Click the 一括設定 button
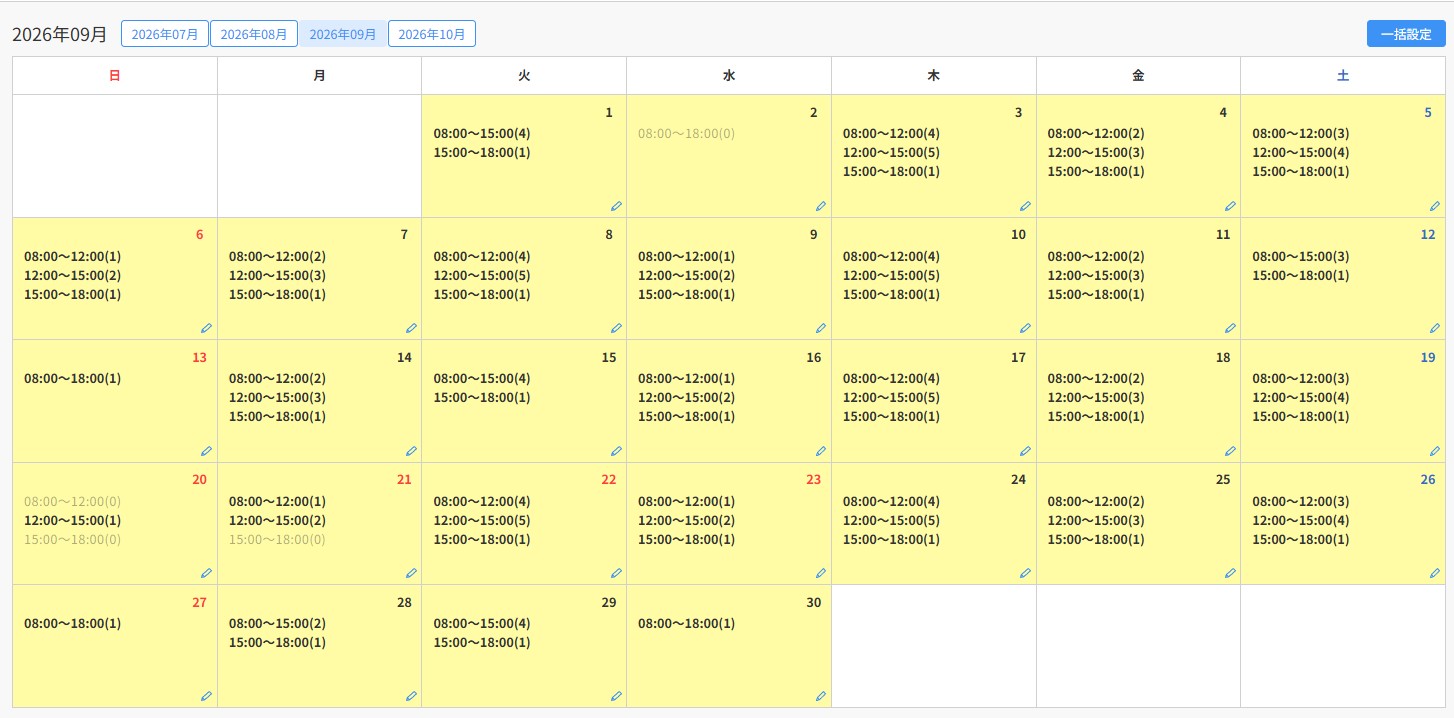 [1406, 34]
